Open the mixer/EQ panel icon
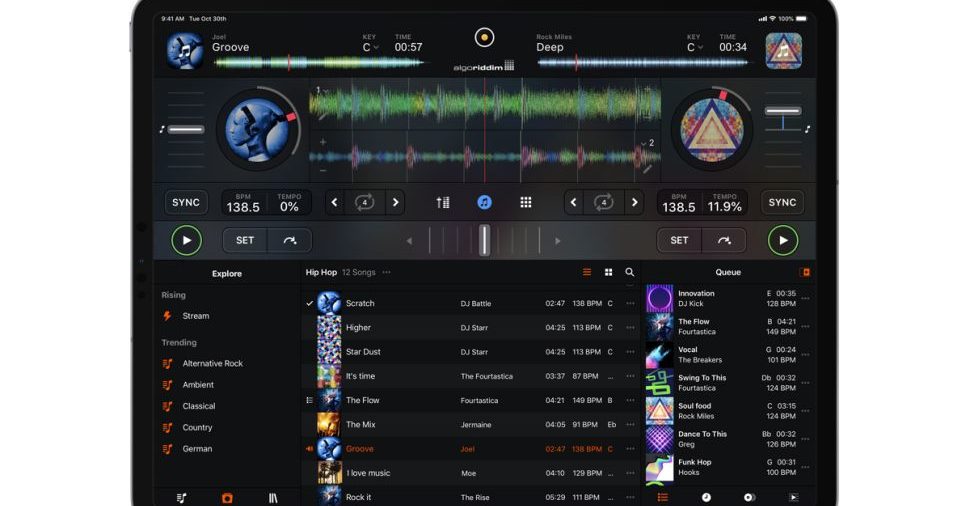The height and width of the screenshot is (506, 970). tap(442, 202)
